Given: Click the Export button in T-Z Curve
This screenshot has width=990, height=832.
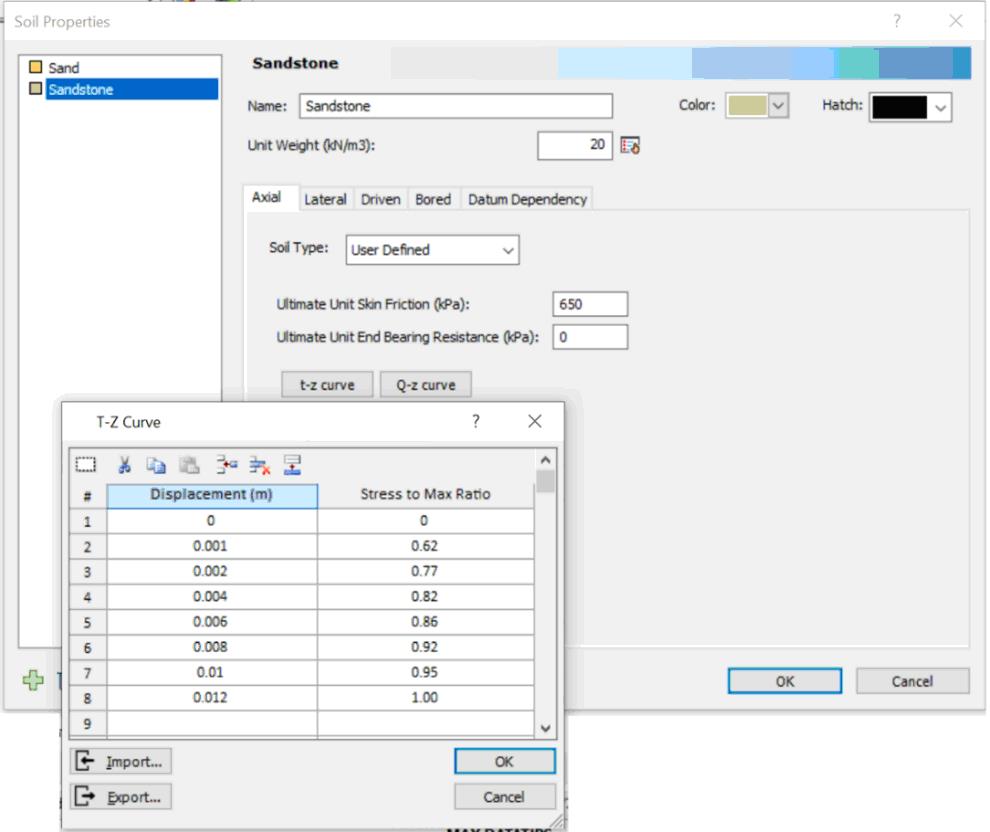Looking at the screenshot, I should 121,797.
